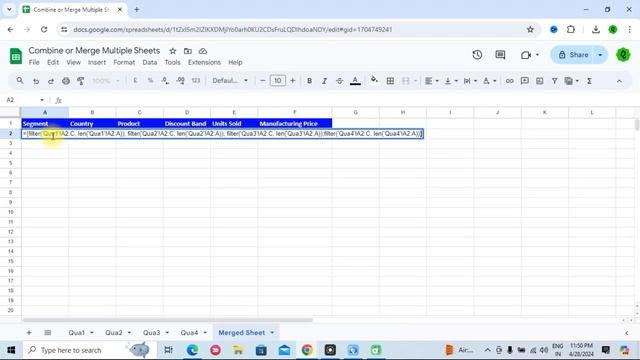
Task: Show all sheets list
Action: (48, 333)
